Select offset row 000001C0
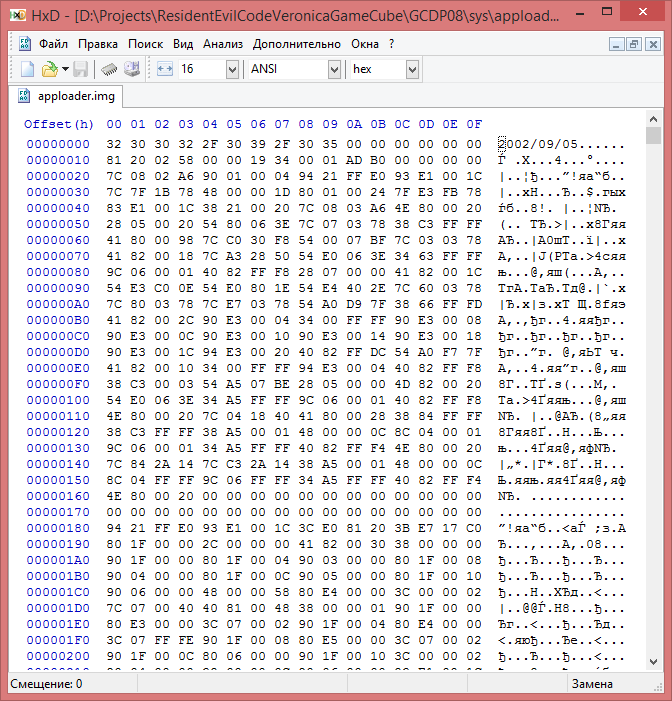 58,592
